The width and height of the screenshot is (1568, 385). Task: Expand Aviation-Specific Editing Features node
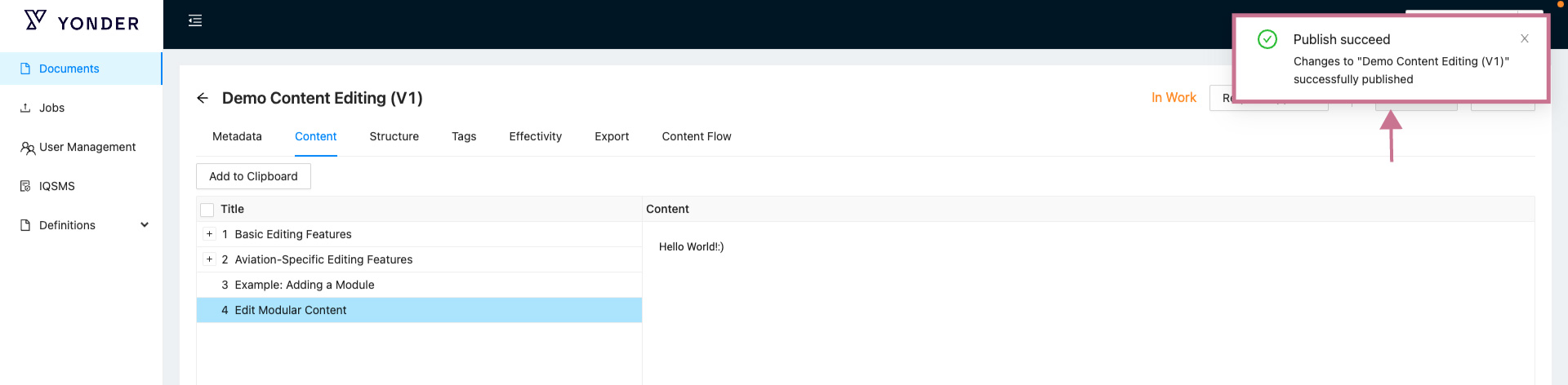(209, 259)
